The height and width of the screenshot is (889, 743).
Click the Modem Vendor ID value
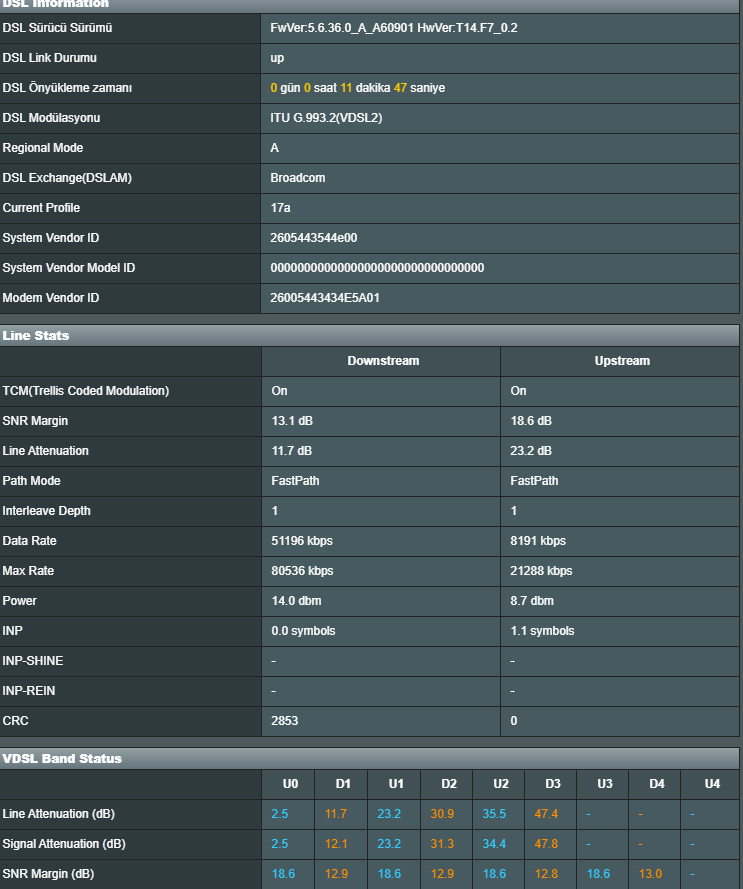[x=325, y=298]
